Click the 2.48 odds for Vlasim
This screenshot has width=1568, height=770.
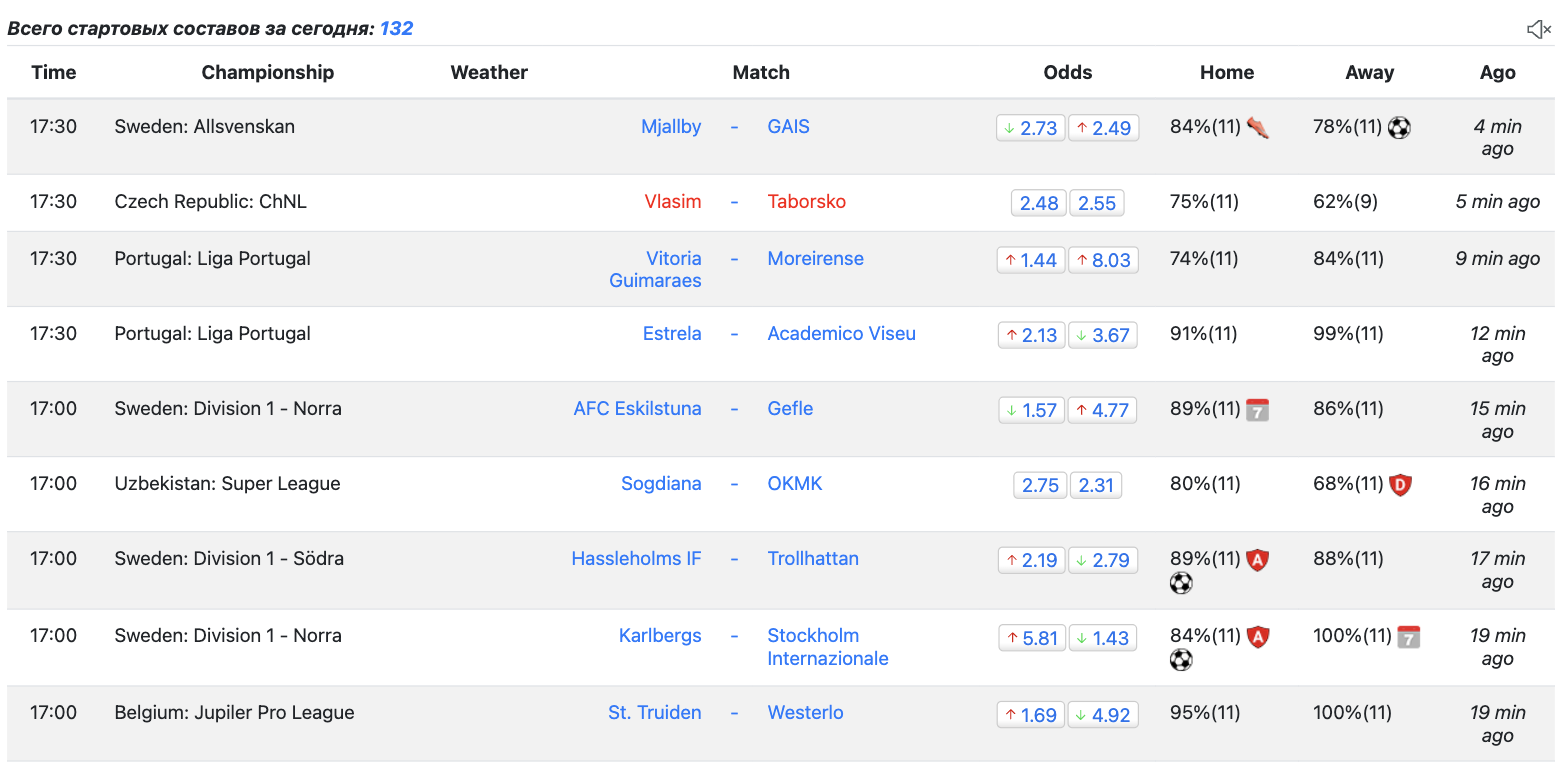1039,203
